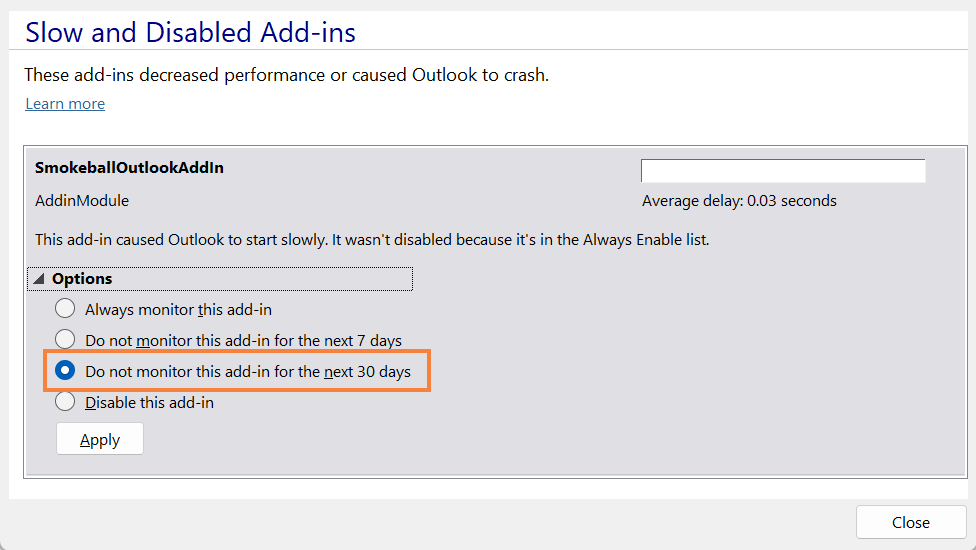
Task: Click the Average delay 0.03 seconds text
Action: [739, 201]
